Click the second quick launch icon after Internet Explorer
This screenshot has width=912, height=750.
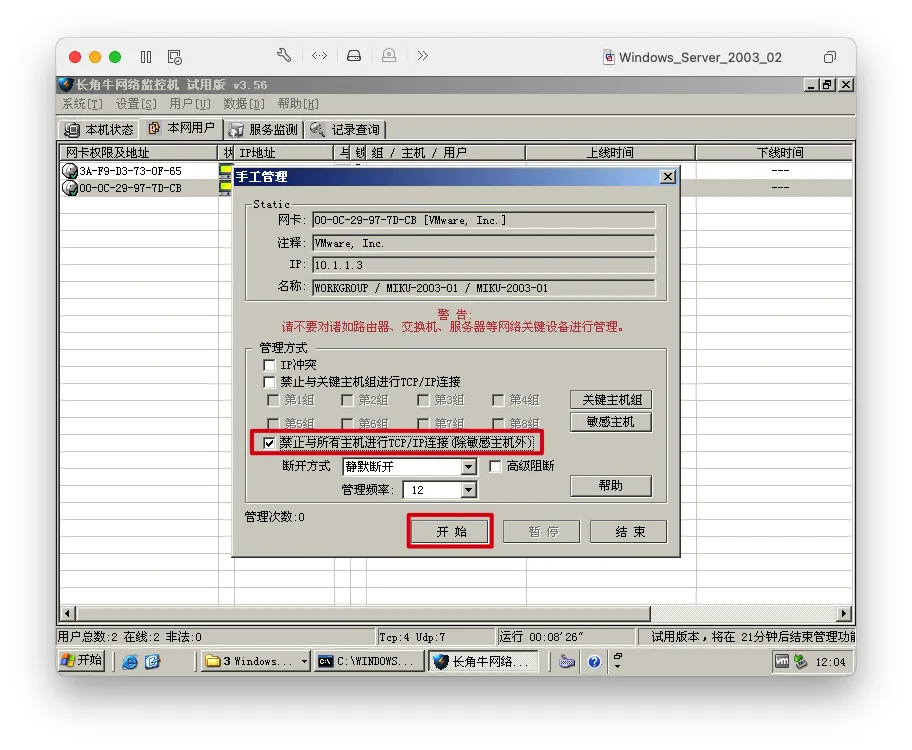click(152, 662)
